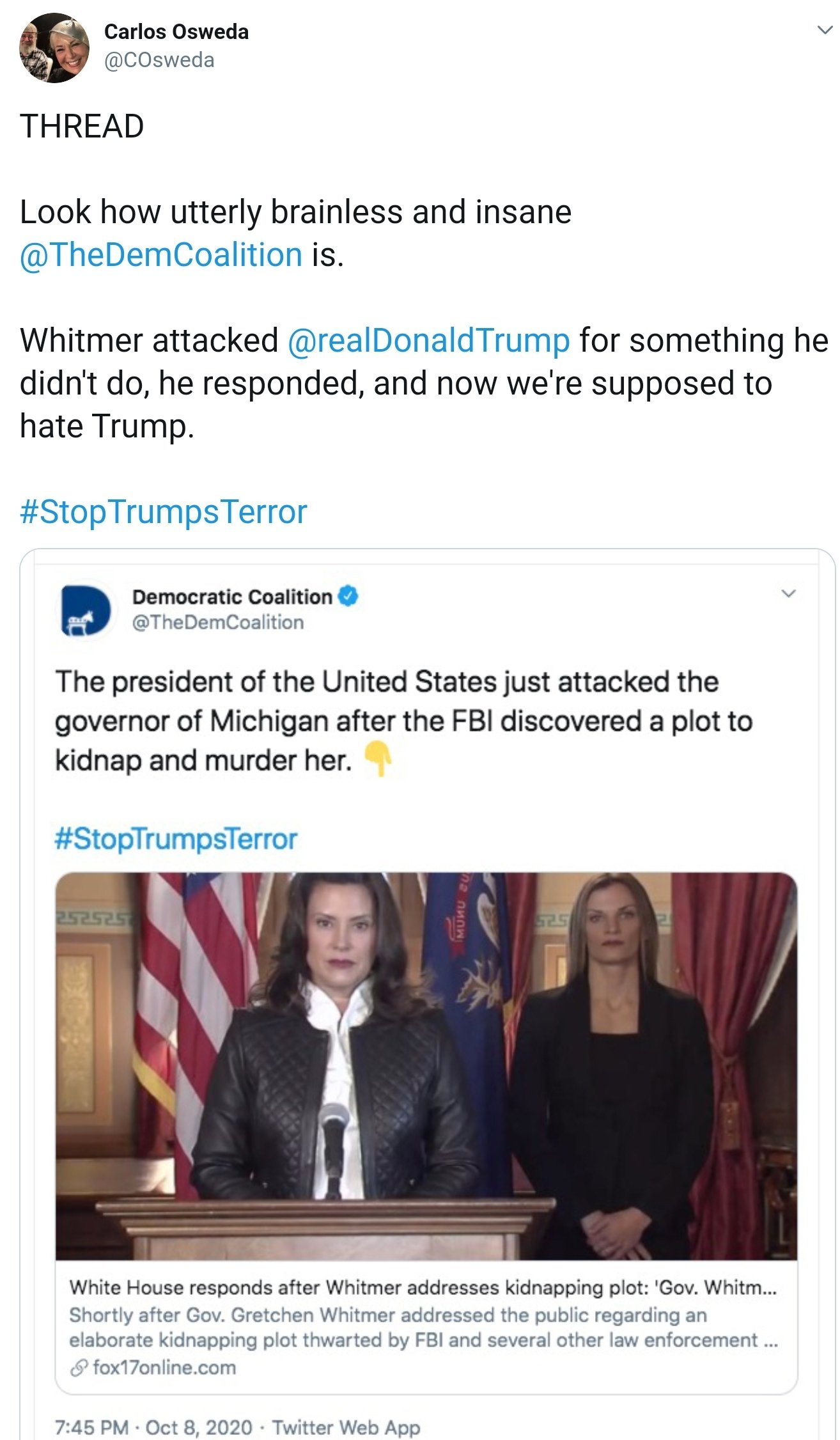Click the @TheDemCoalition handle in quoted tweet
This screenshot has width=840, height=1440.
[218, 622]
